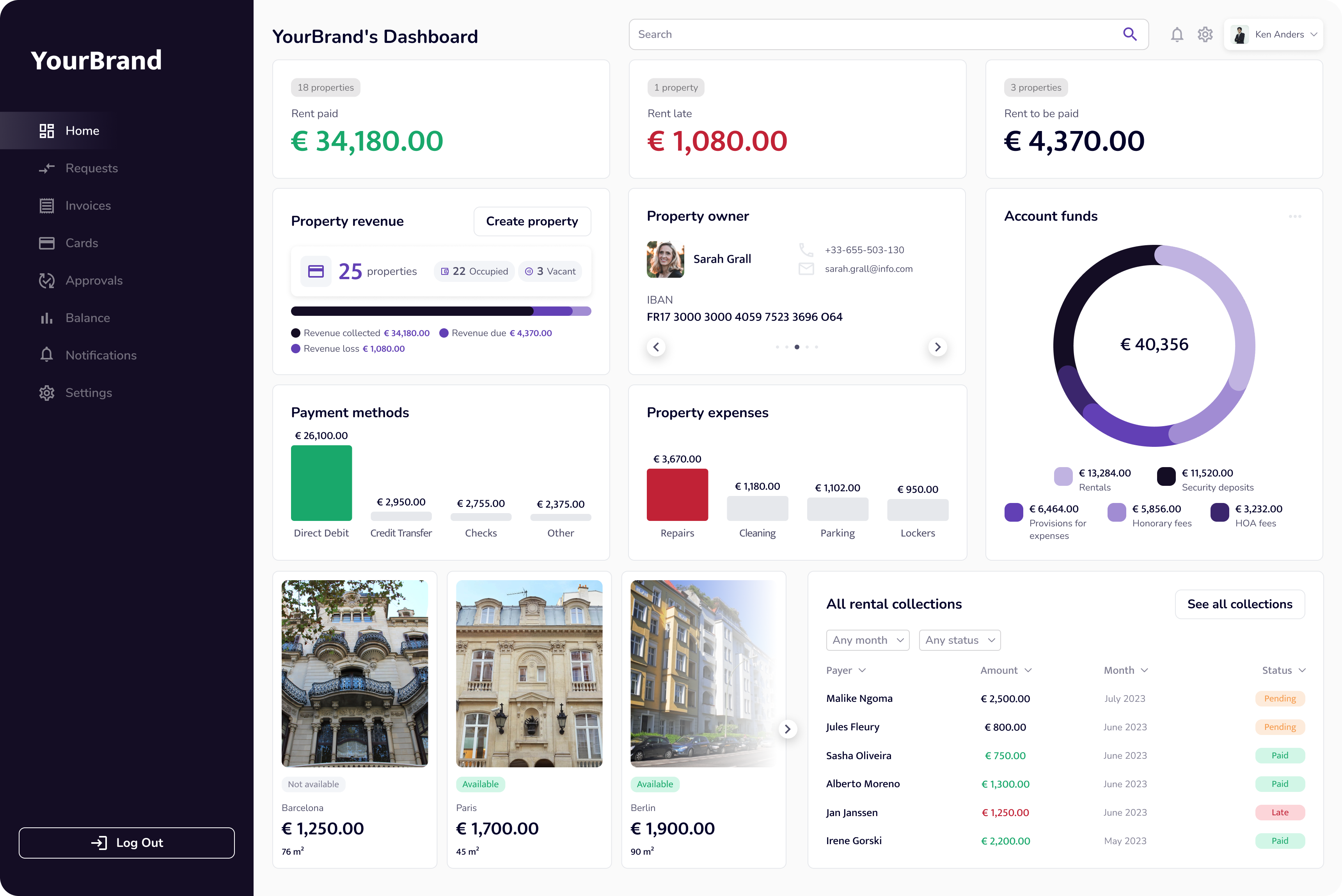
Task: Sort collections by Amount column
Action: 1005,670
